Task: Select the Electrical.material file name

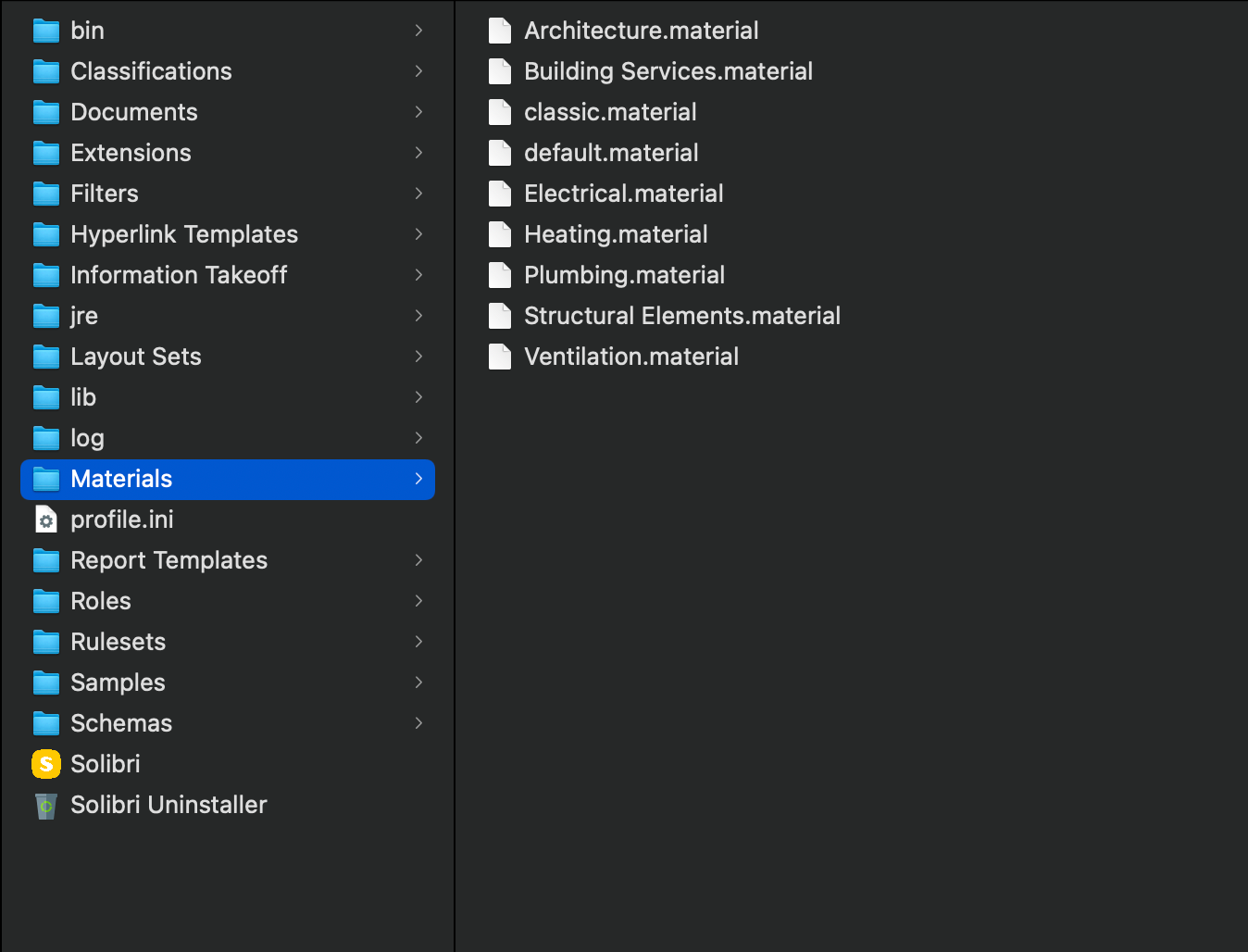Action: (624, 194)
